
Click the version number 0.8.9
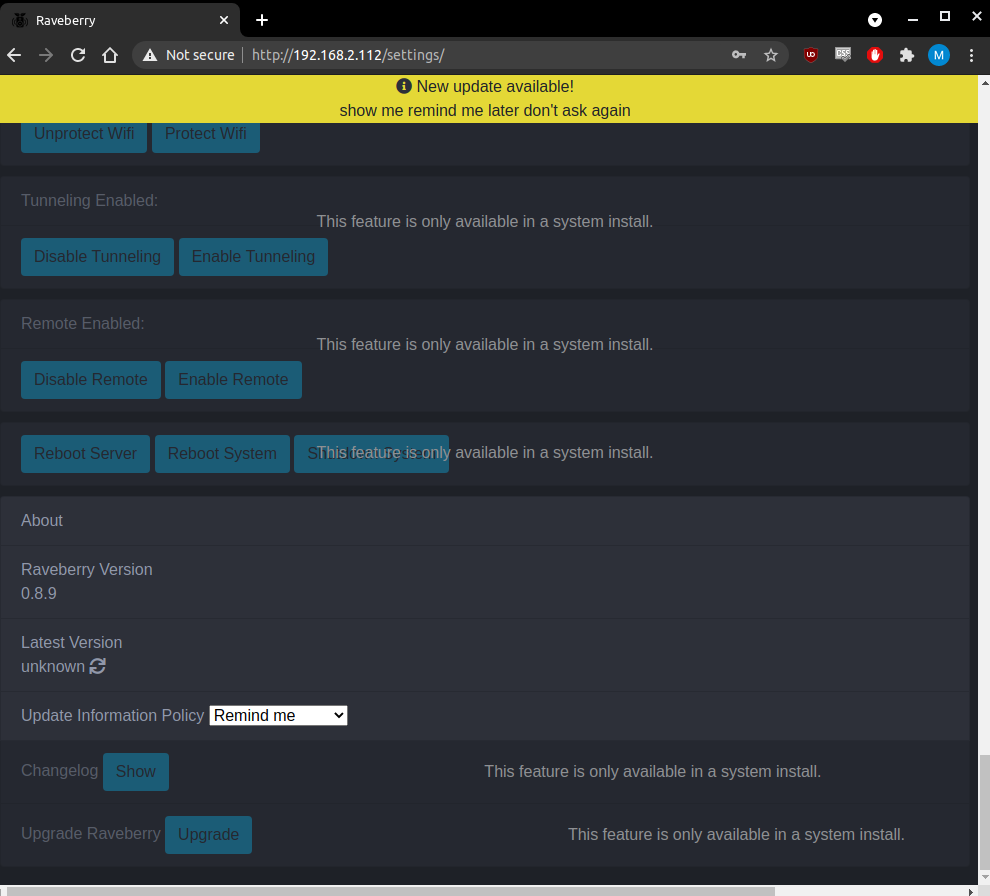point(39,594)
